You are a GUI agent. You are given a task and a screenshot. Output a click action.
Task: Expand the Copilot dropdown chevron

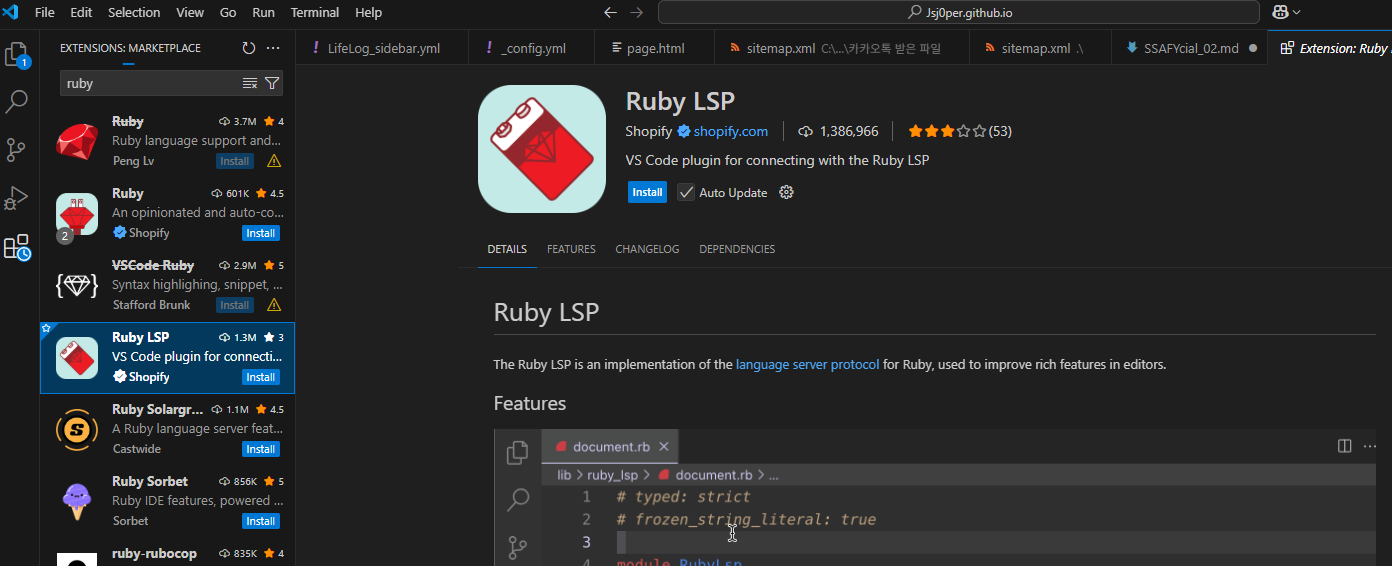click(1297, 13)
